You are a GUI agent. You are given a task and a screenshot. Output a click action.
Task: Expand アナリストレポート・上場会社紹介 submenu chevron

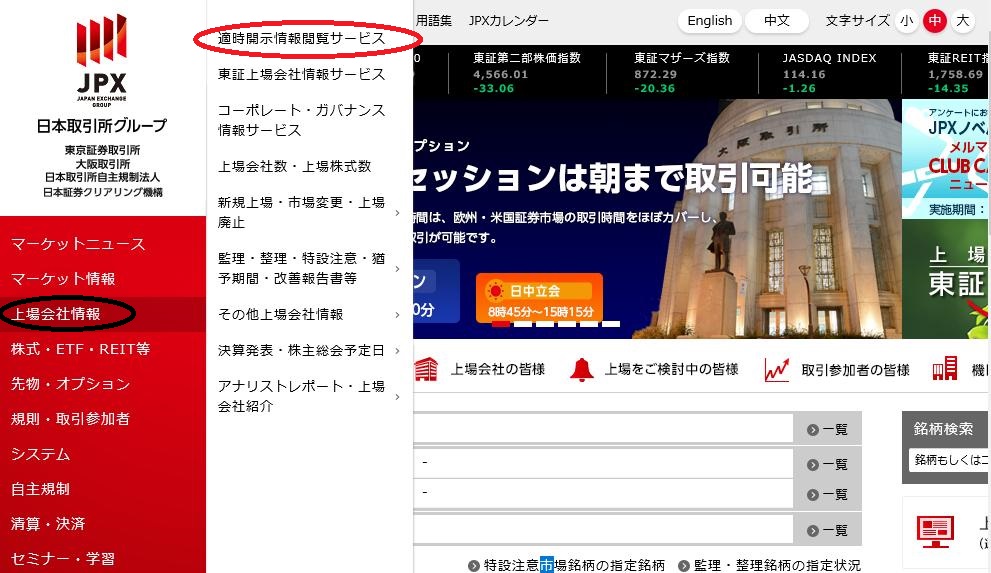click(x=397, y=397)
